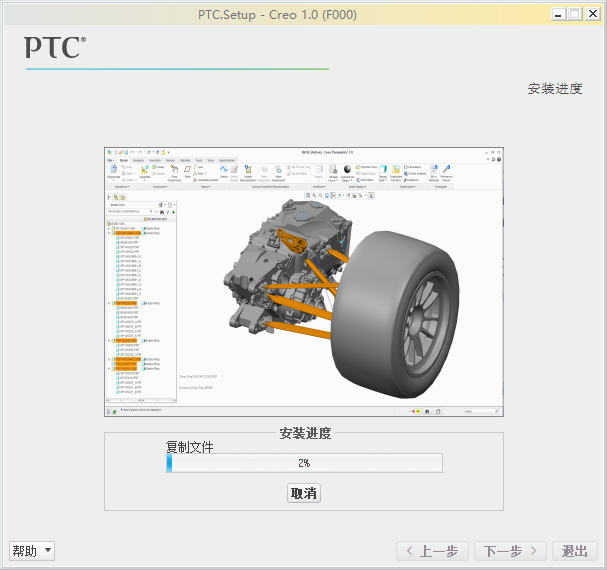The image size is (607, 570).
Task: Select the Model tab in the preview ribbon
Action: [124, 160]
